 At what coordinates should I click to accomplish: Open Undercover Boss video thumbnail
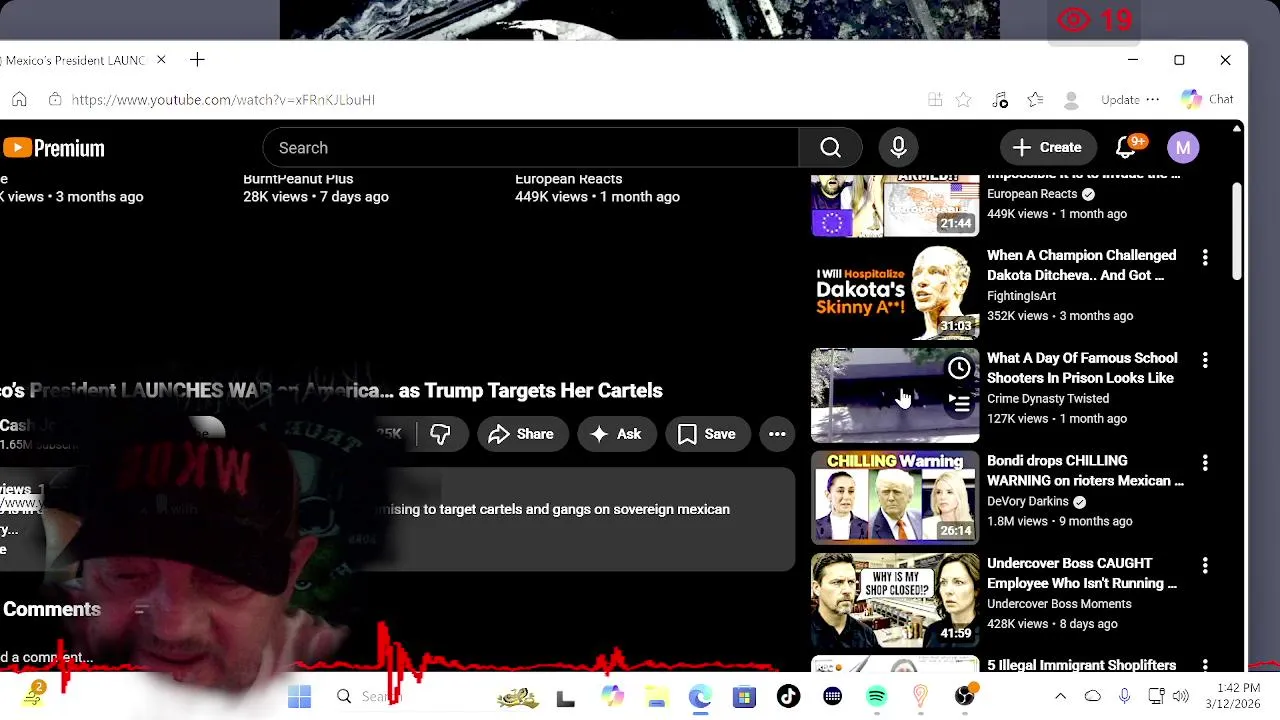click(x=895, y=600)
